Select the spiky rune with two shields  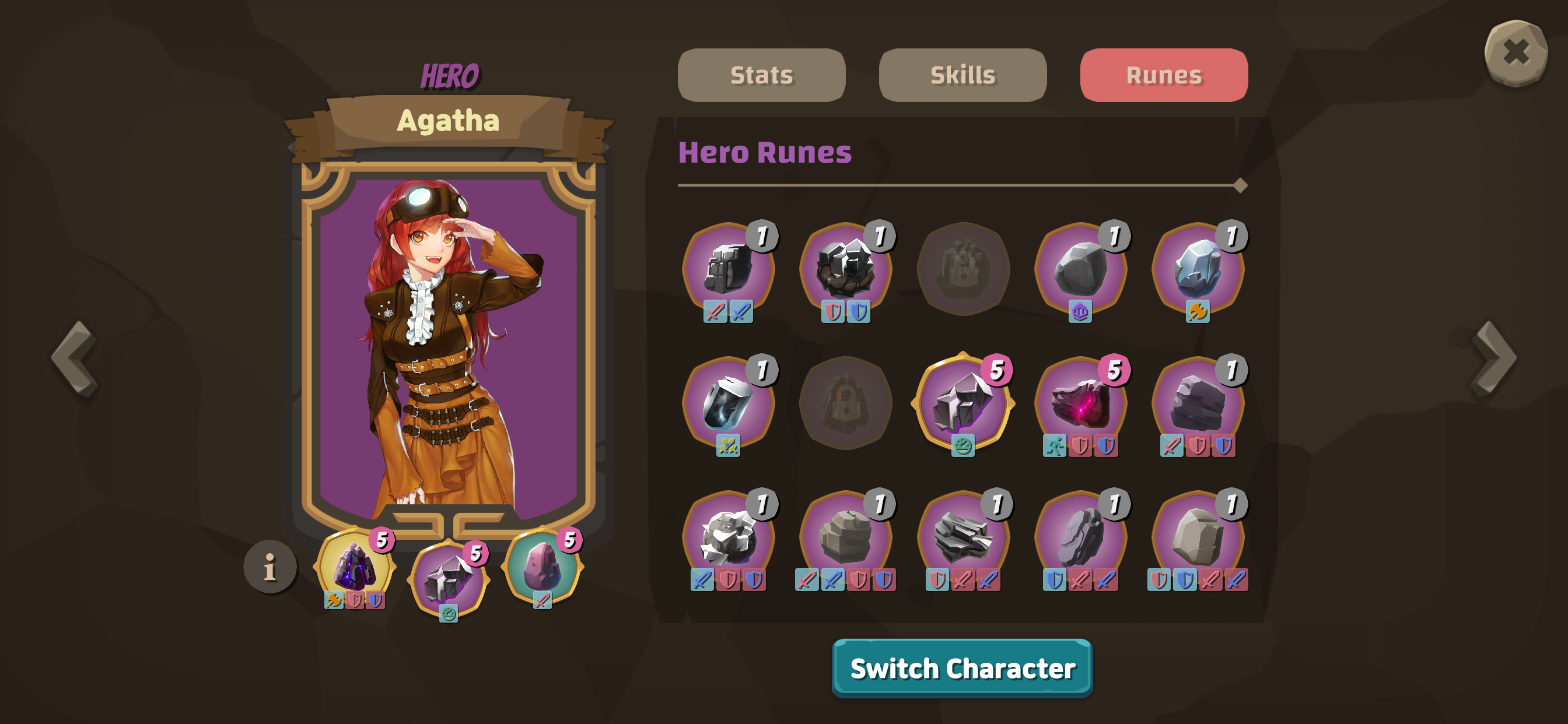pos(845,269)
